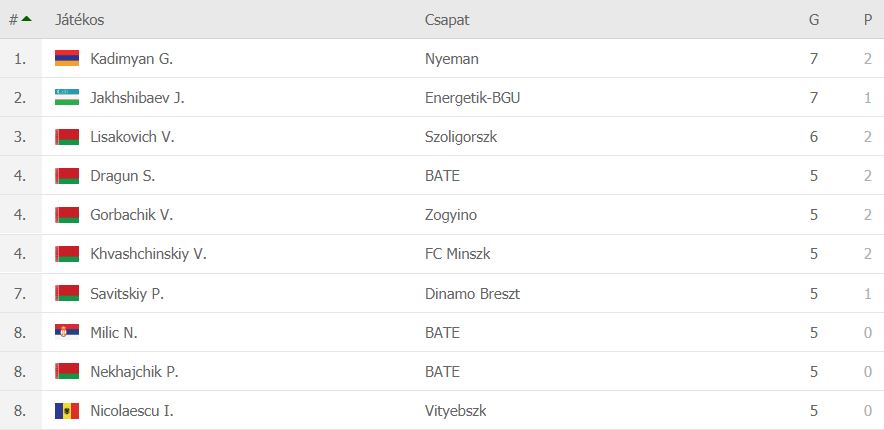This screenshot has width=884, height=430.
Task: Open the Dinamo Breszt team page
Action: (472, 294)
